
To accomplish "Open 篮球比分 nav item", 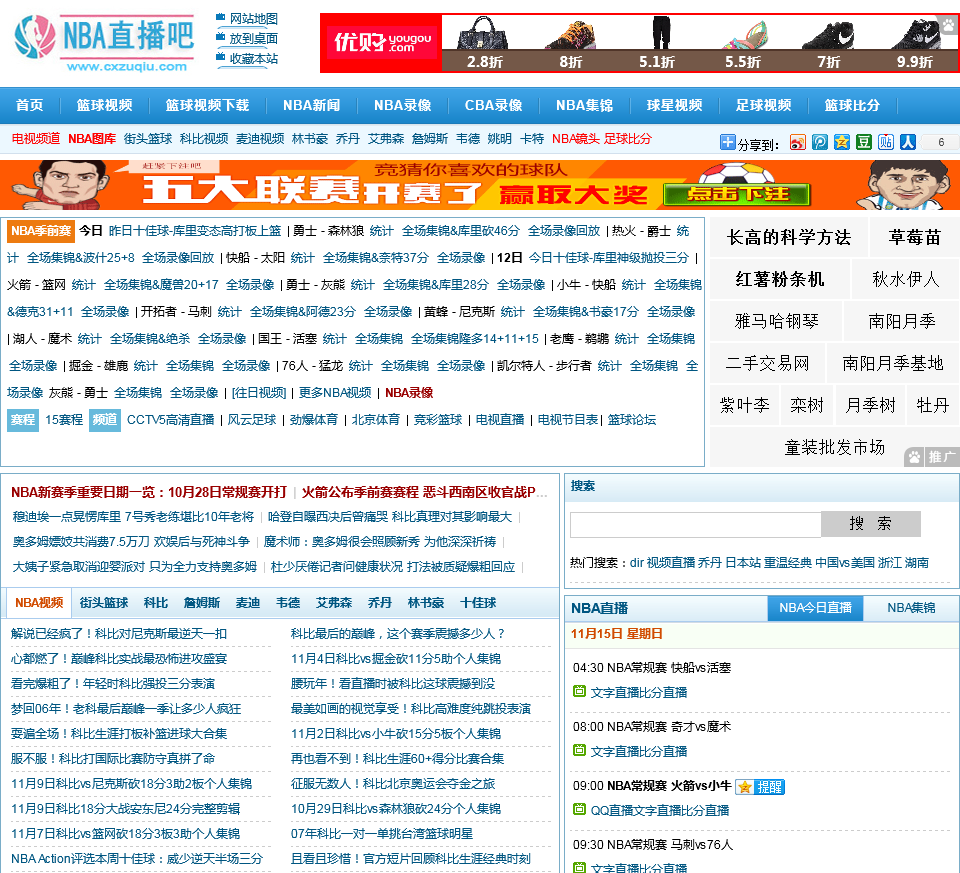I will tap(852, 105).
